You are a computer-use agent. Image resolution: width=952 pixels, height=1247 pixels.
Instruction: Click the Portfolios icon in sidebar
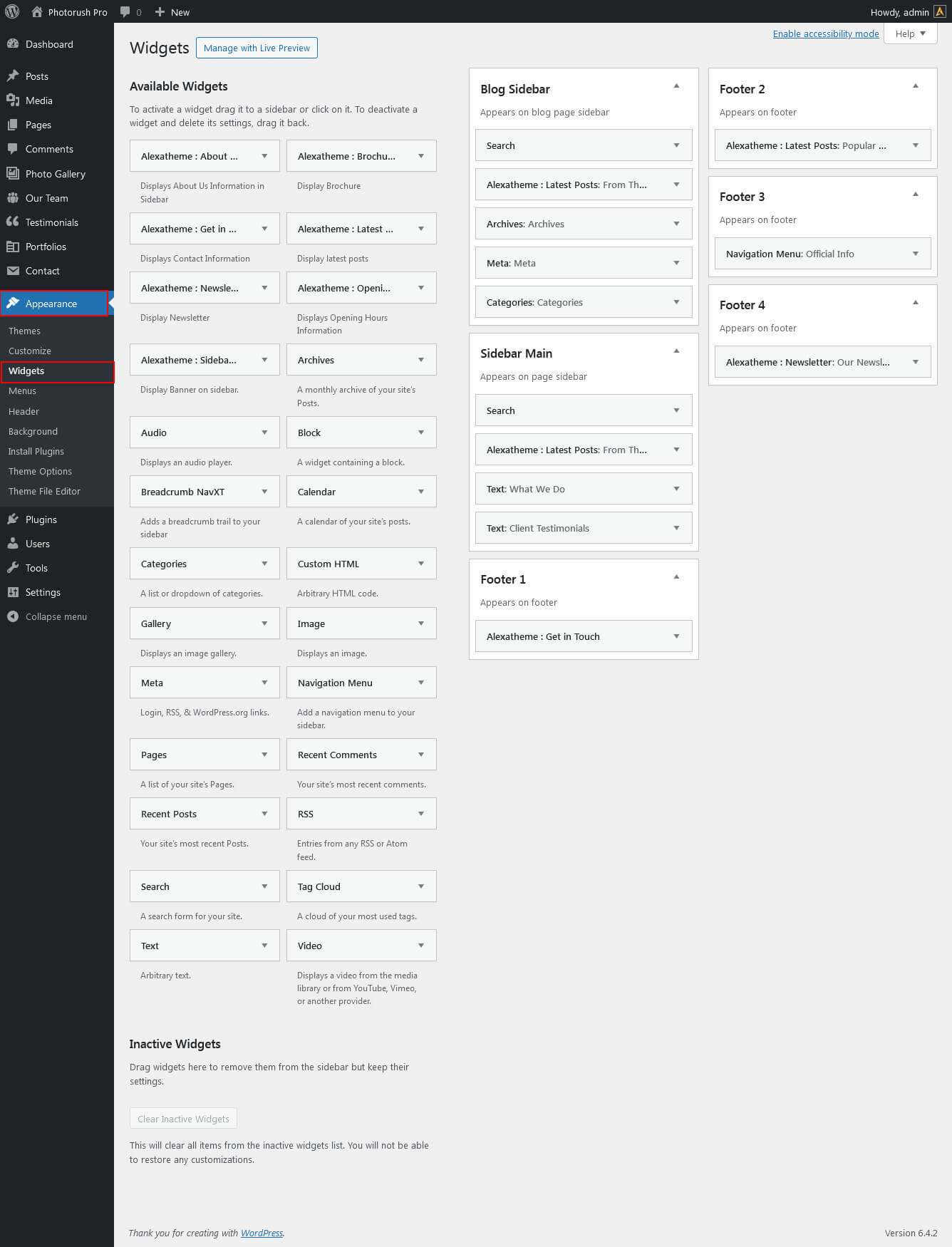pos(13,246)
